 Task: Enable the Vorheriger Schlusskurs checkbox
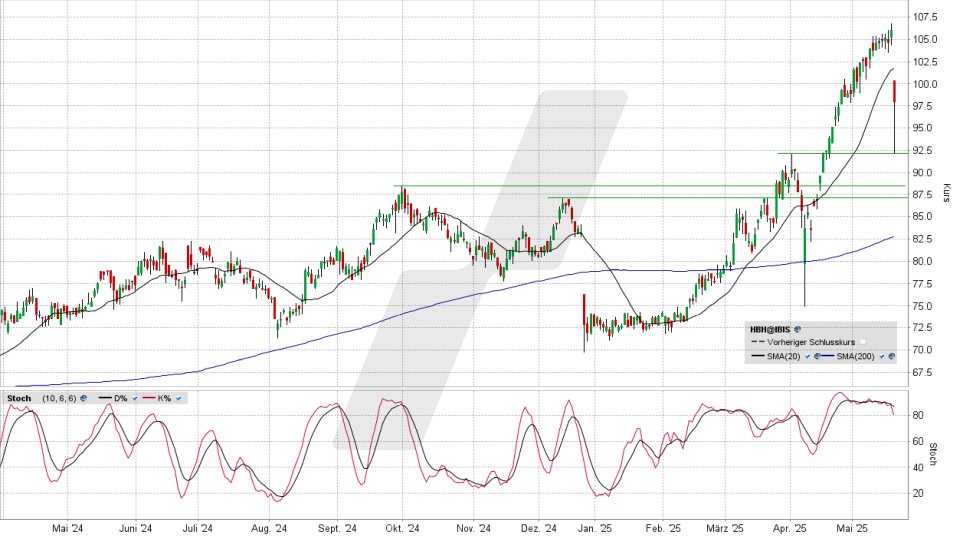pos(862,342)
